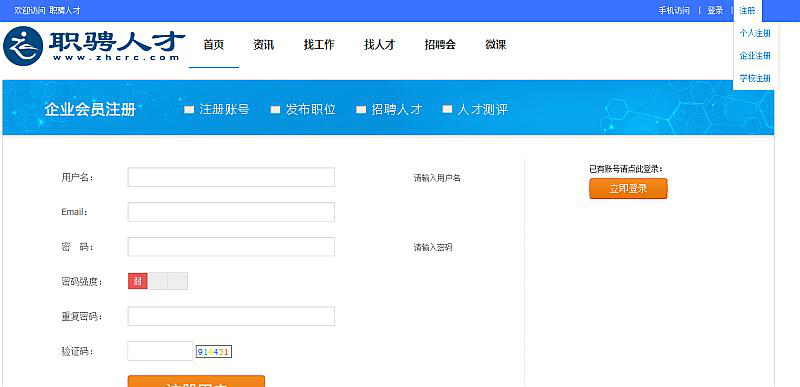Click the 招聘人才 step icon
800x387 pixels.
(361, 110)
